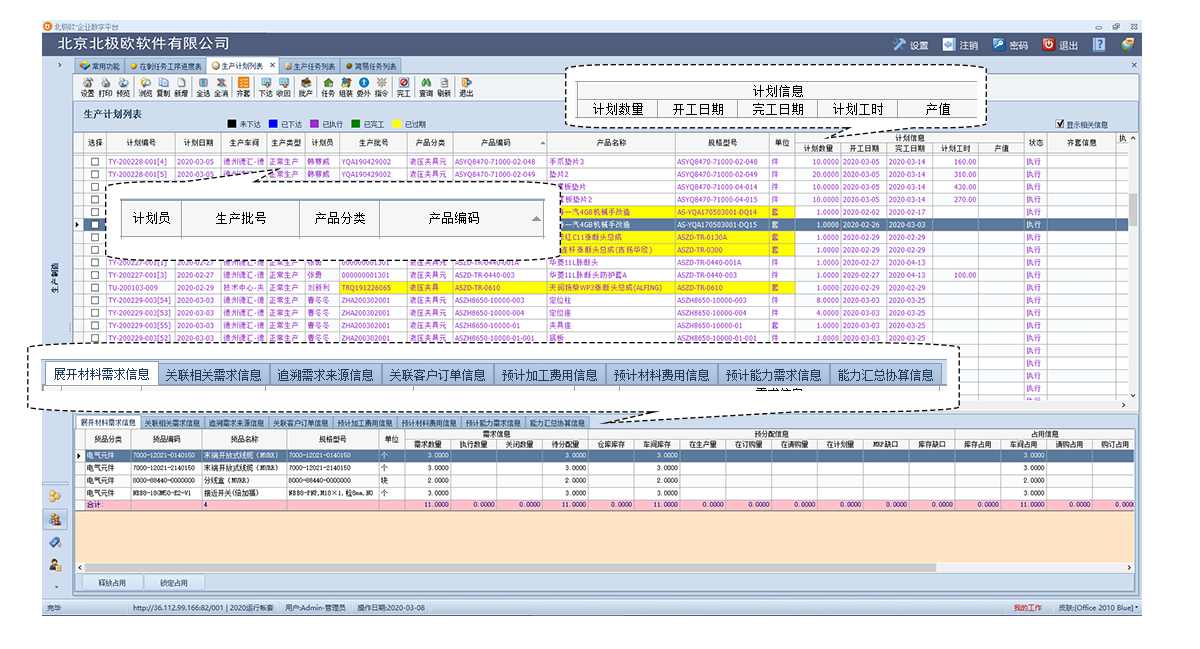Viewport: 1200px width, 649px height.
Task: Open the skin dropdown Office 2010 Blue
Action: (x=1098, y=607)
